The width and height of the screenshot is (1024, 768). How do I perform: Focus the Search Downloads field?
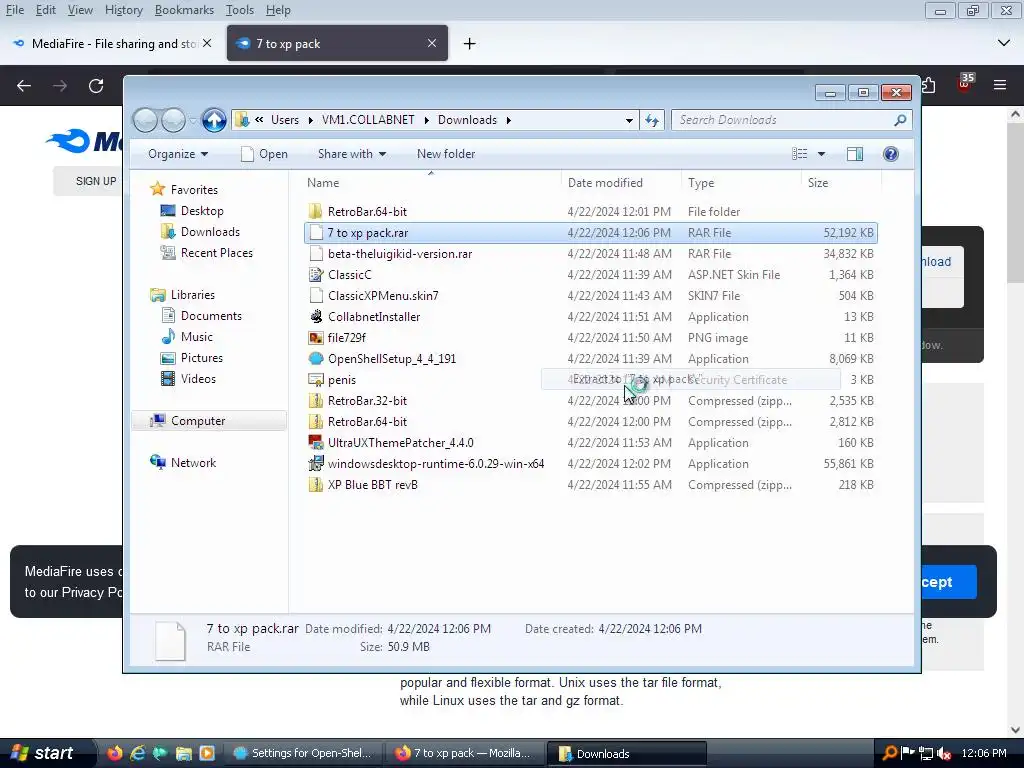click(791, 120)
